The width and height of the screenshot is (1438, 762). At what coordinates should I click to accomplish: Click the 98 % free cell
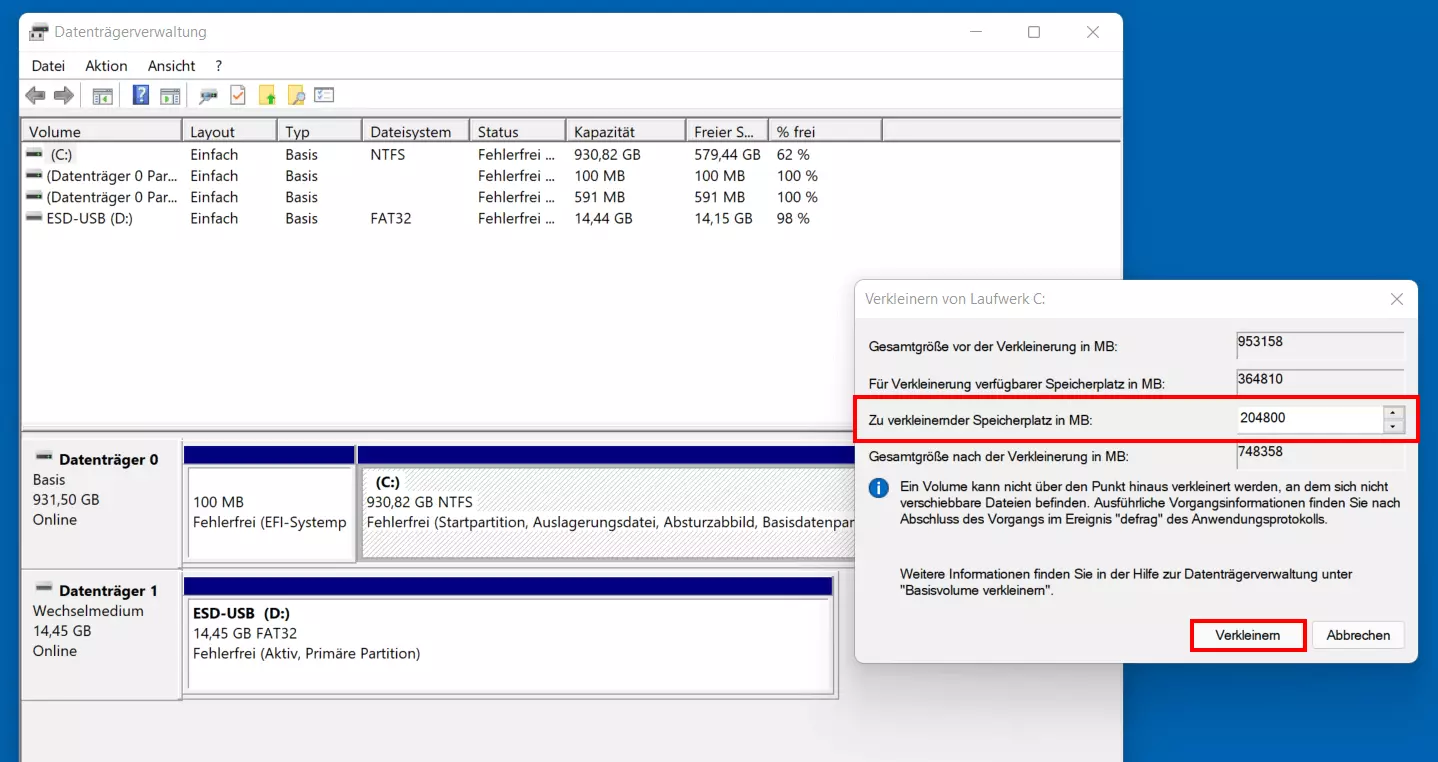[x=793, y=218]
